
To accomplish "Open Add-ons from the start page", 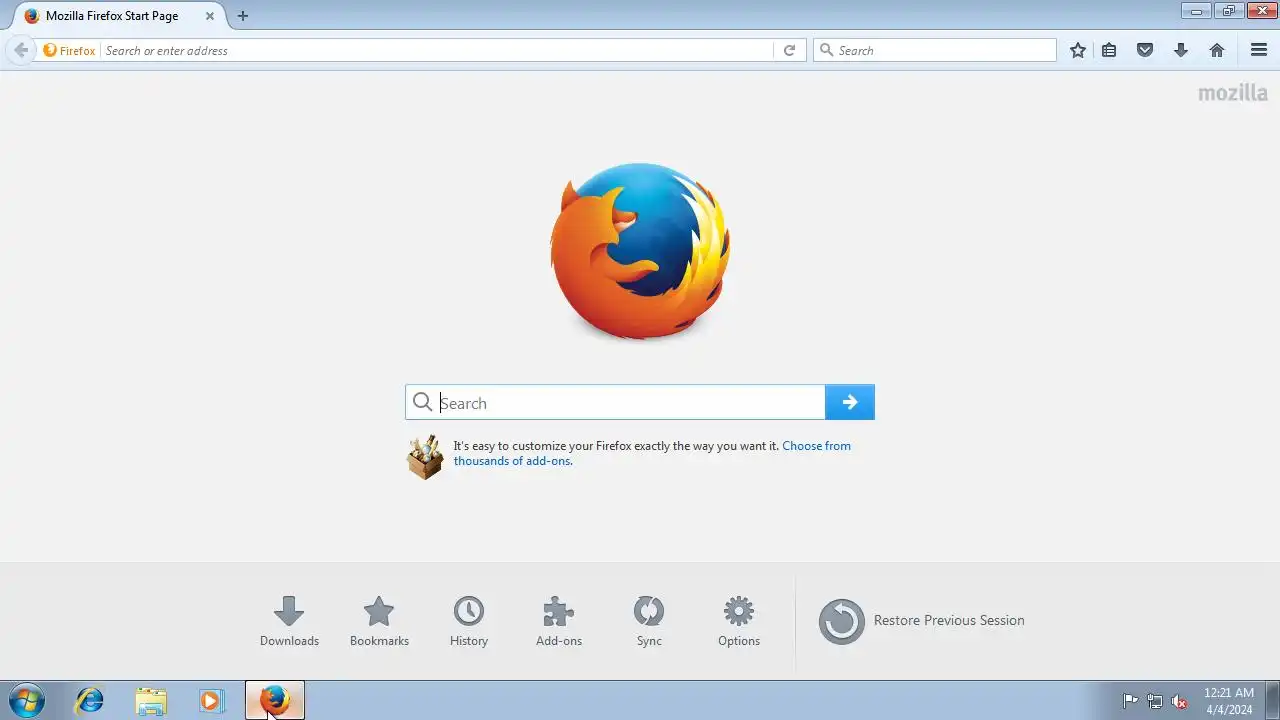I will tap(559, 621).
